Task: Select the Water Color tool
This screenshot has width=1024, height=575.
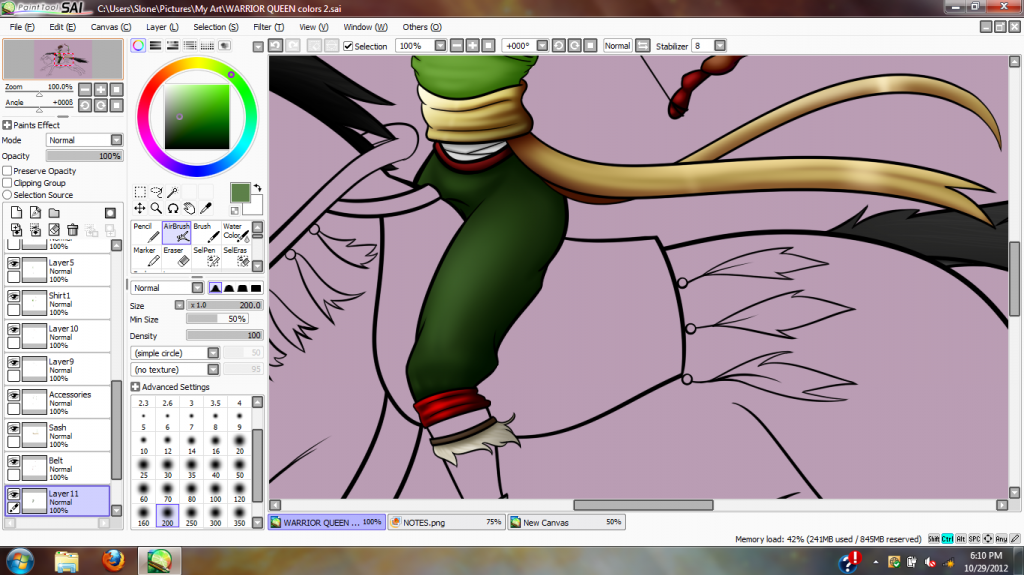Action: 236,233
